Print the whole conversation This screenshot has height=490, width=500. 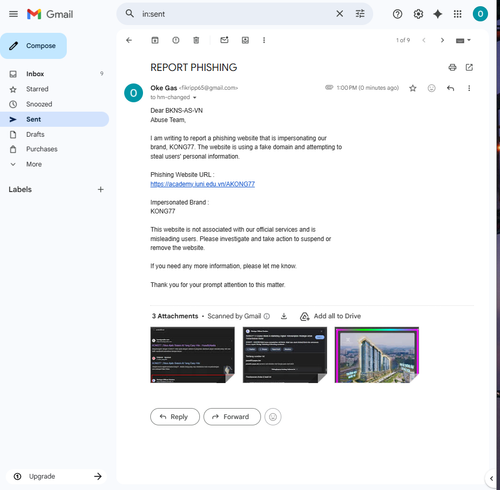[x=452, y=68]
